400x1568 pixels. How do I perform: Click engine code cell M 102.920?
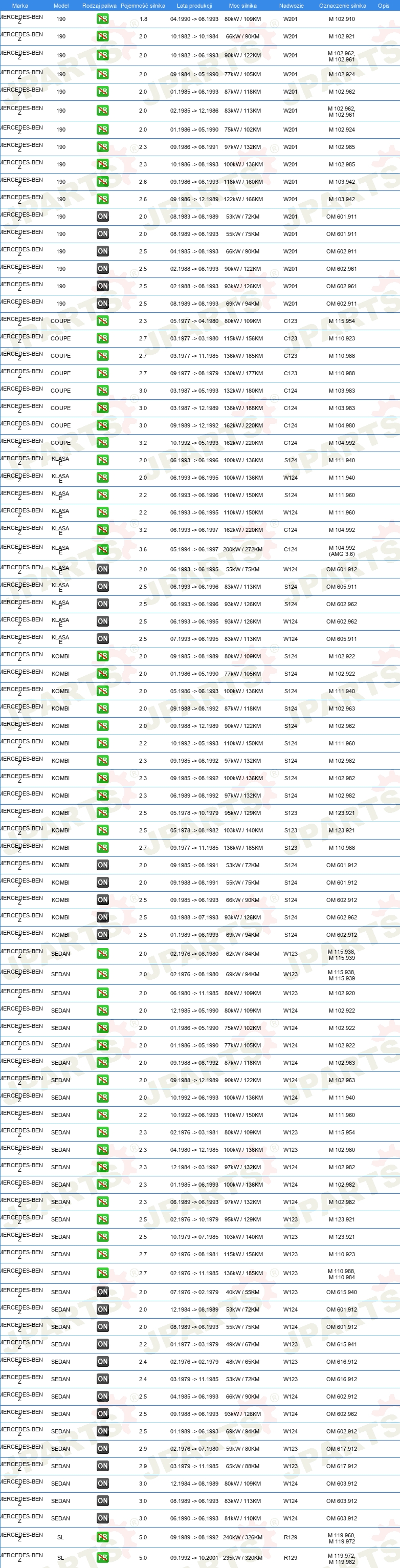(342, 993)
